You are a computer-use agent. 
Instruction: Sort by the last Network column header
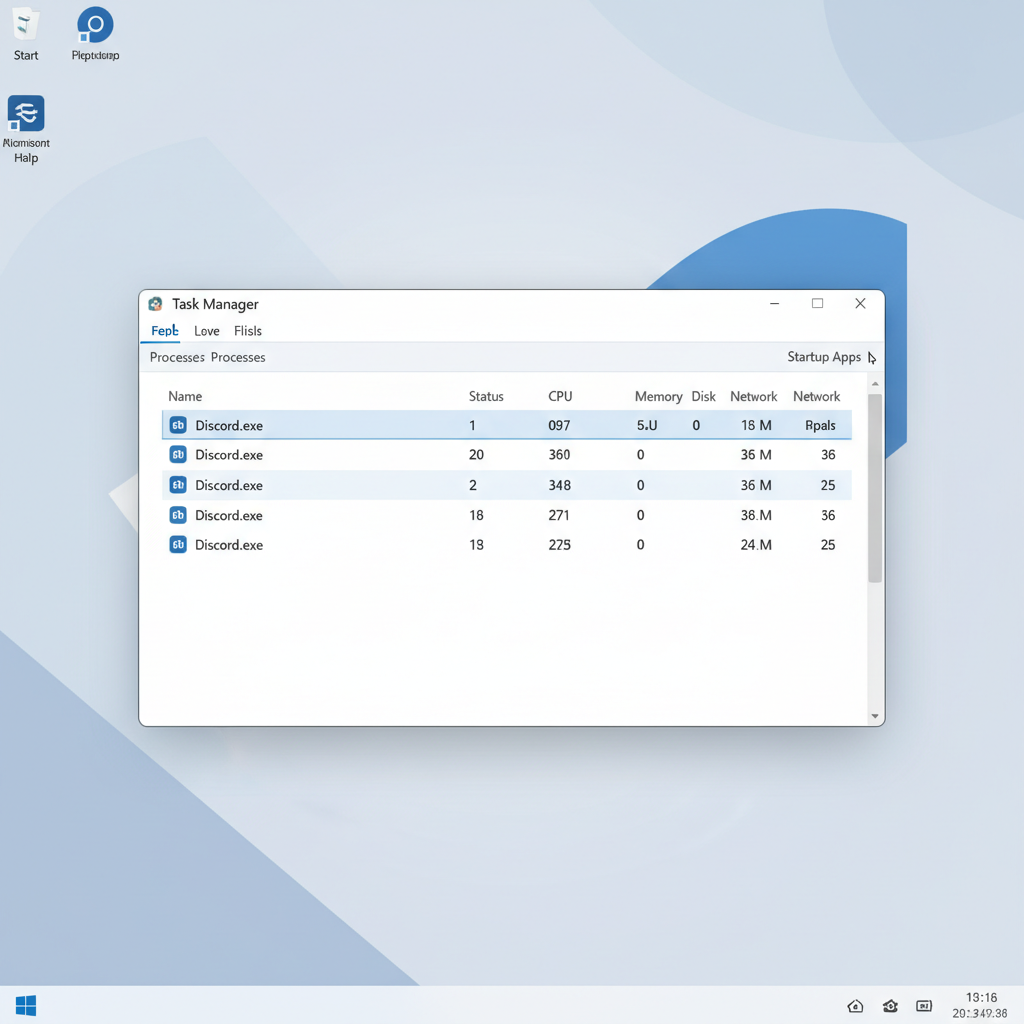pyautogui.click(x=816, y=396)
